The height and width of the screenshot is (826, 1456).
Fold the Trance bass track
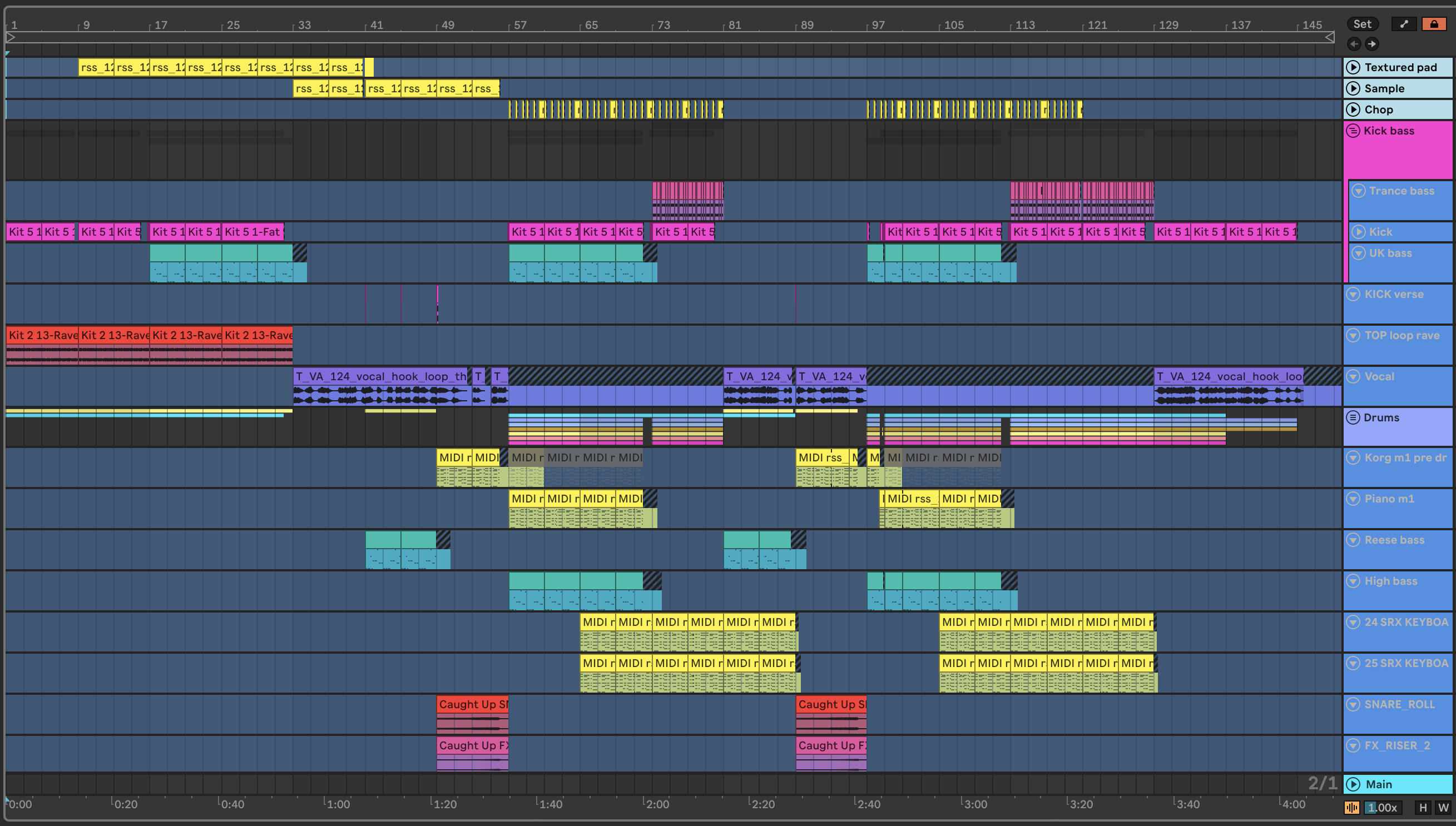(1359, 191)
